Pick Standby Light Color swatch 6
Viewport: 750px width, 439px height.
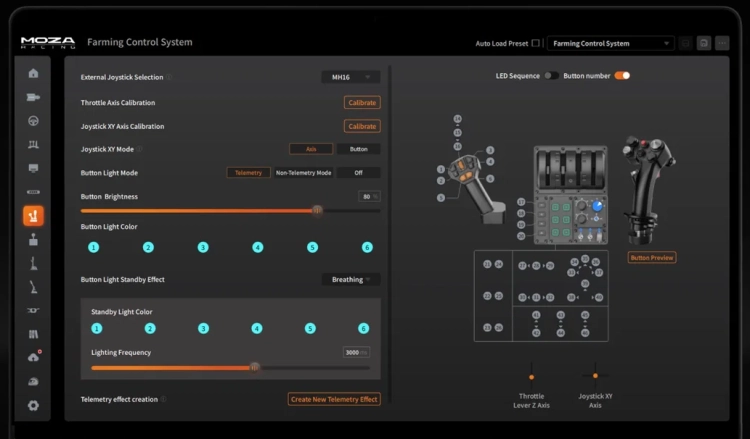[364, 329]
